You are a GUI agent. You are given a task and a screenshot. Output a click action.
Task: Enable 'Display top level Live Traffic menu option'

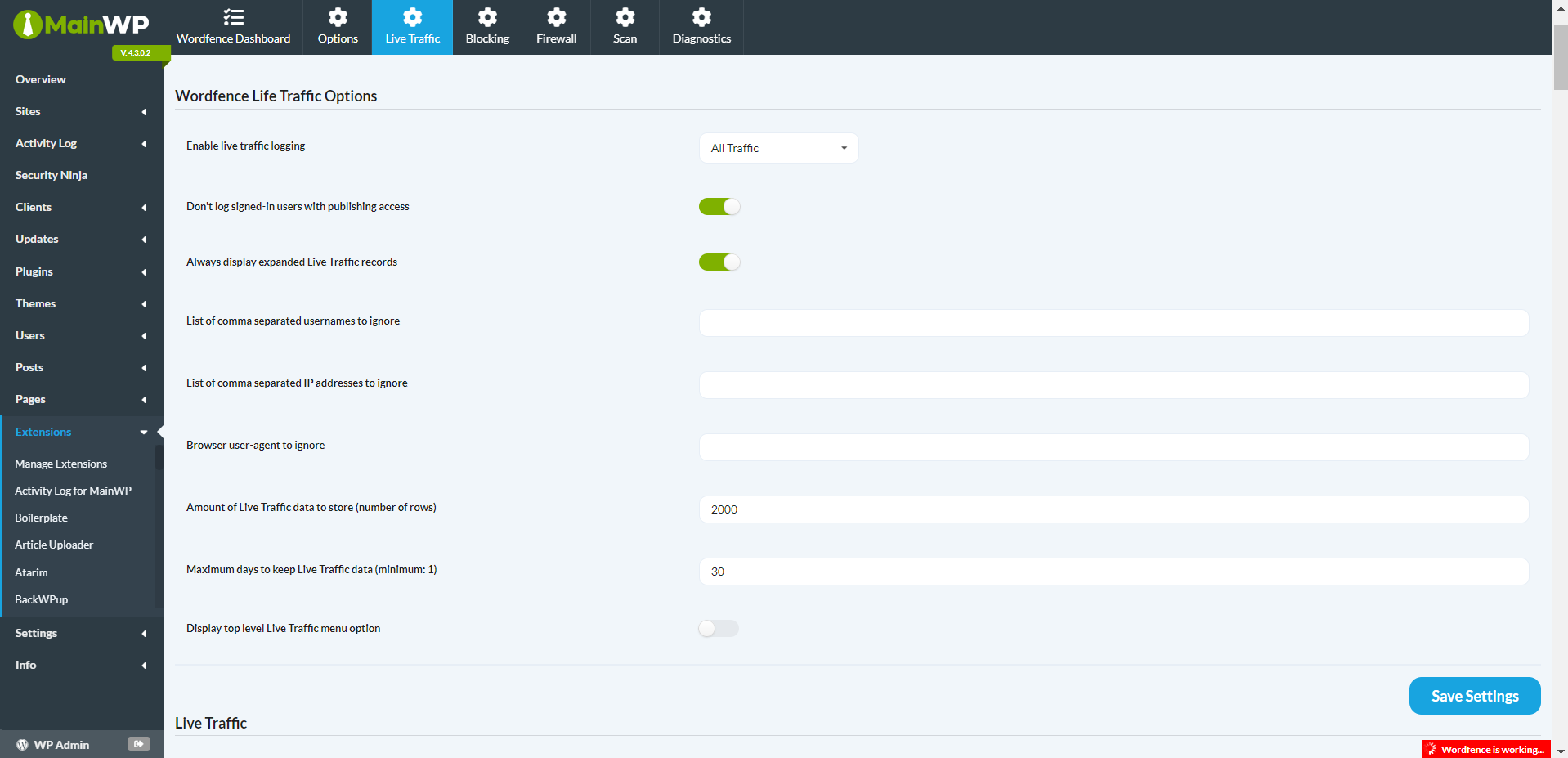tap(719, 629)
